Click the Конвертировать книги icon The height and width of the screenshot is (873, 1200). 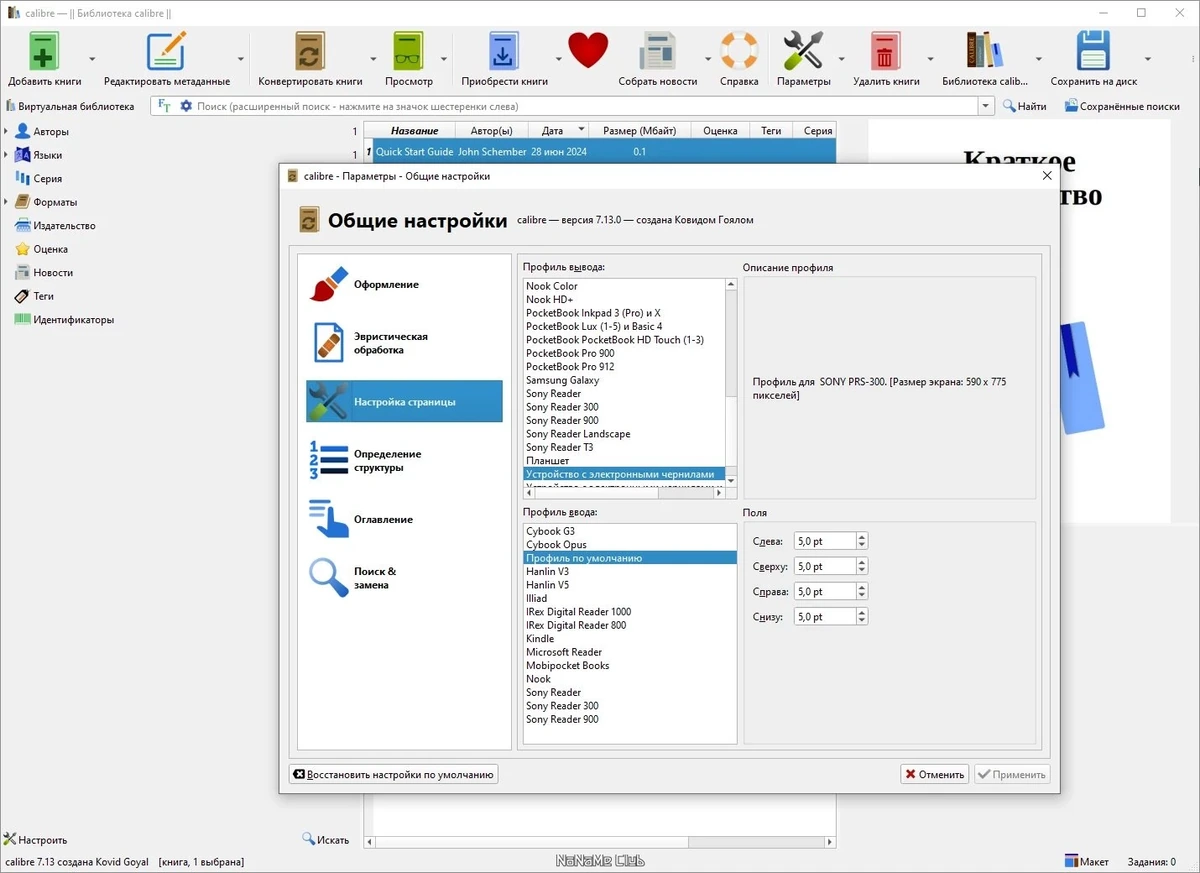(310, 52)
